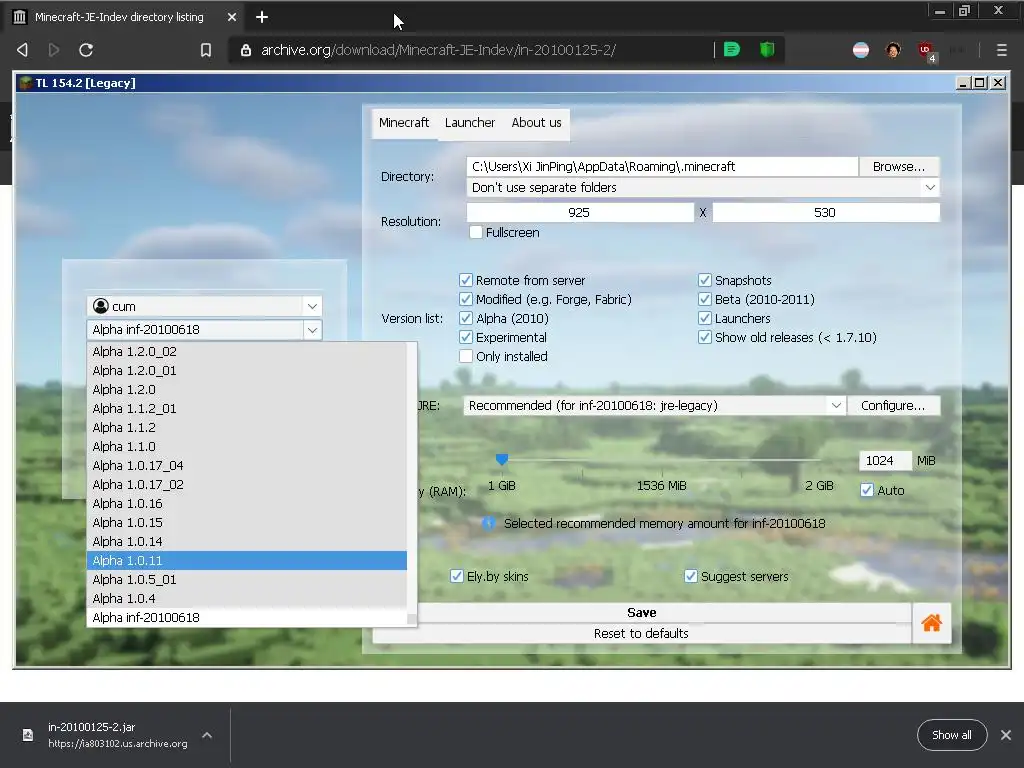The height and width of the screenshot is (768, 1024).
Task: Open the browser hamburger menu
Action: tap(1001, 50)
